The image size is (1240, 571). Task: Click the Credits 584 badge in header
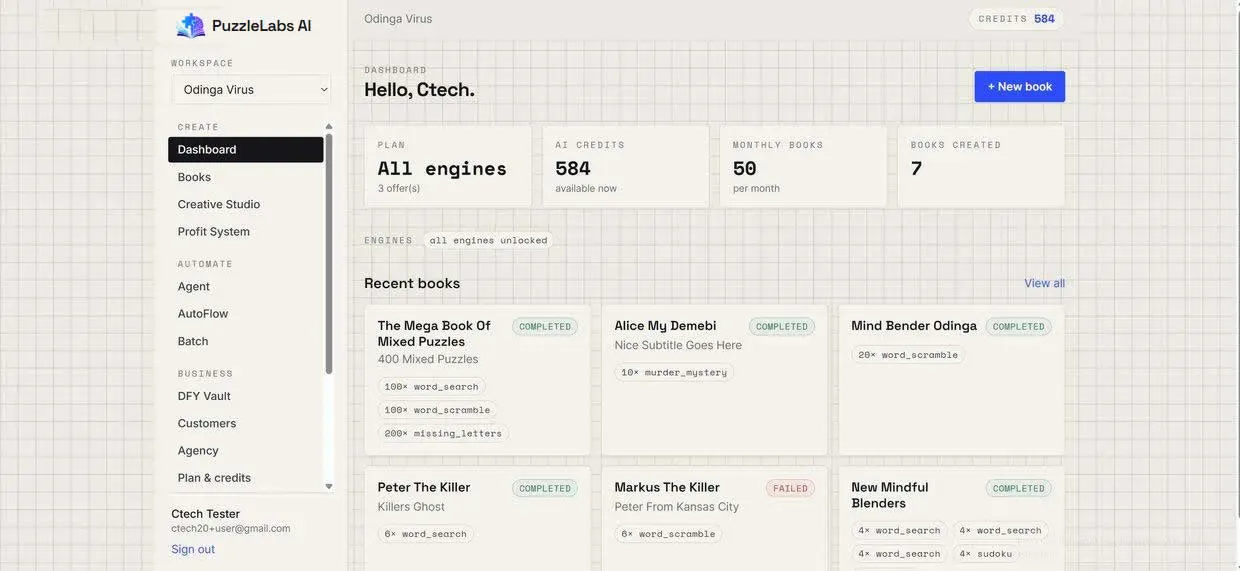click(x=1016, y=19)
